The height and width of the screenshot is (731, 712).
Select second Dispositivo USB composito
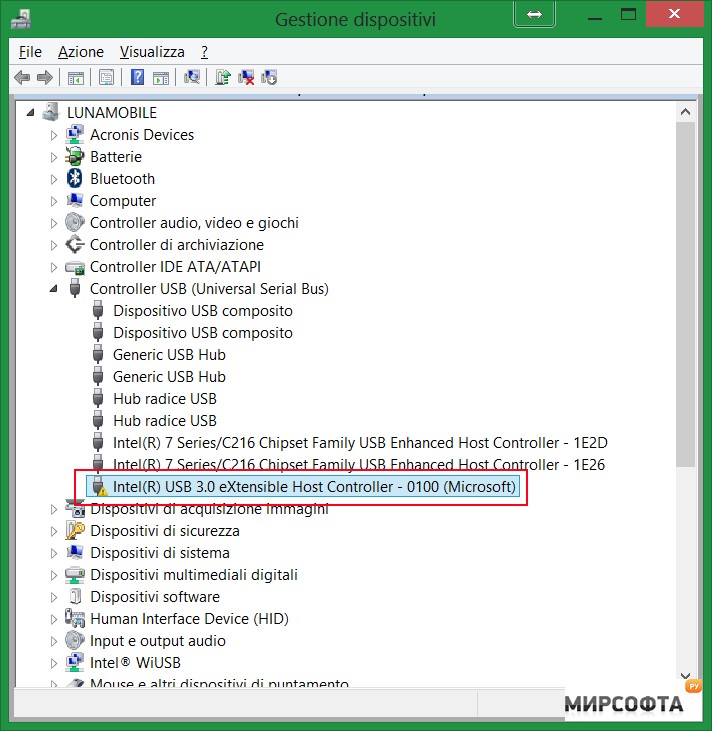point(203,332)
